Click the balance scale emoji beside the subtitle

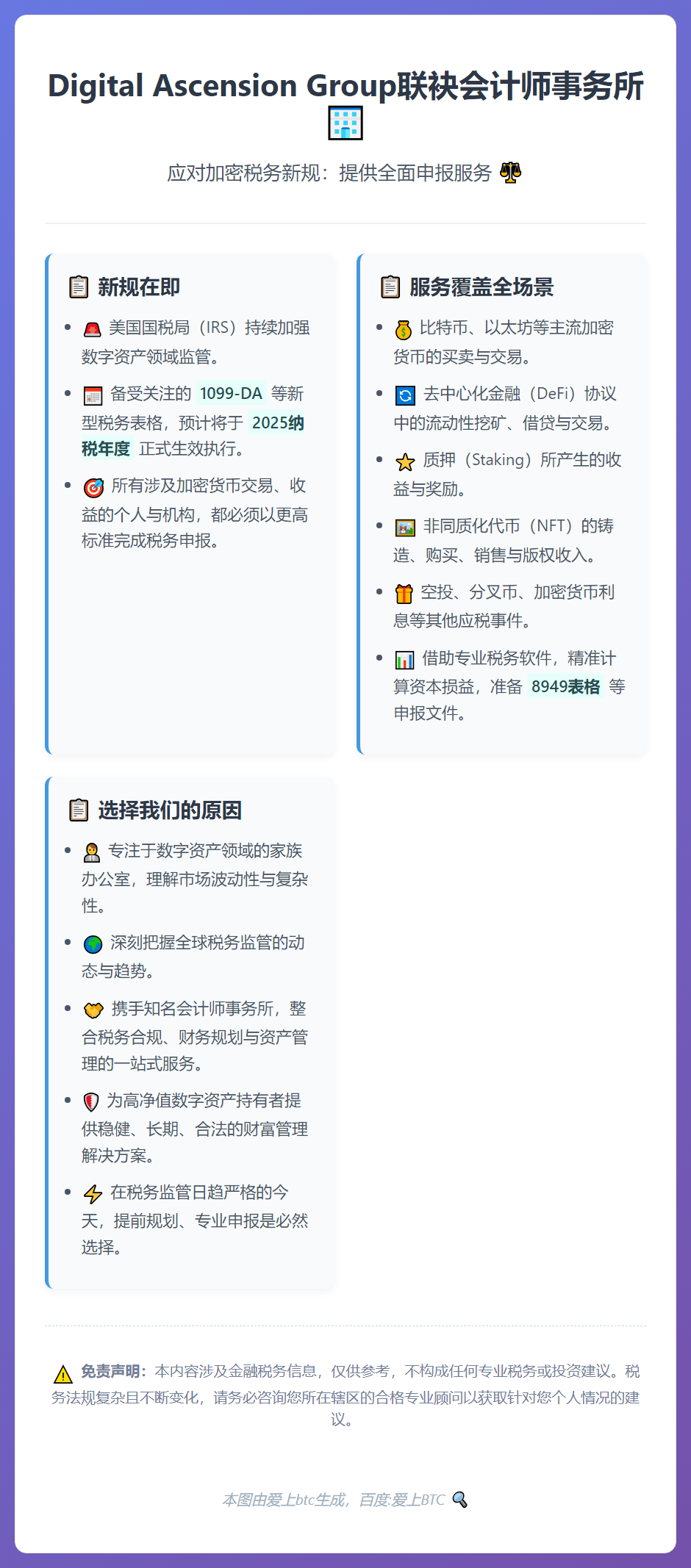point(510,173)
